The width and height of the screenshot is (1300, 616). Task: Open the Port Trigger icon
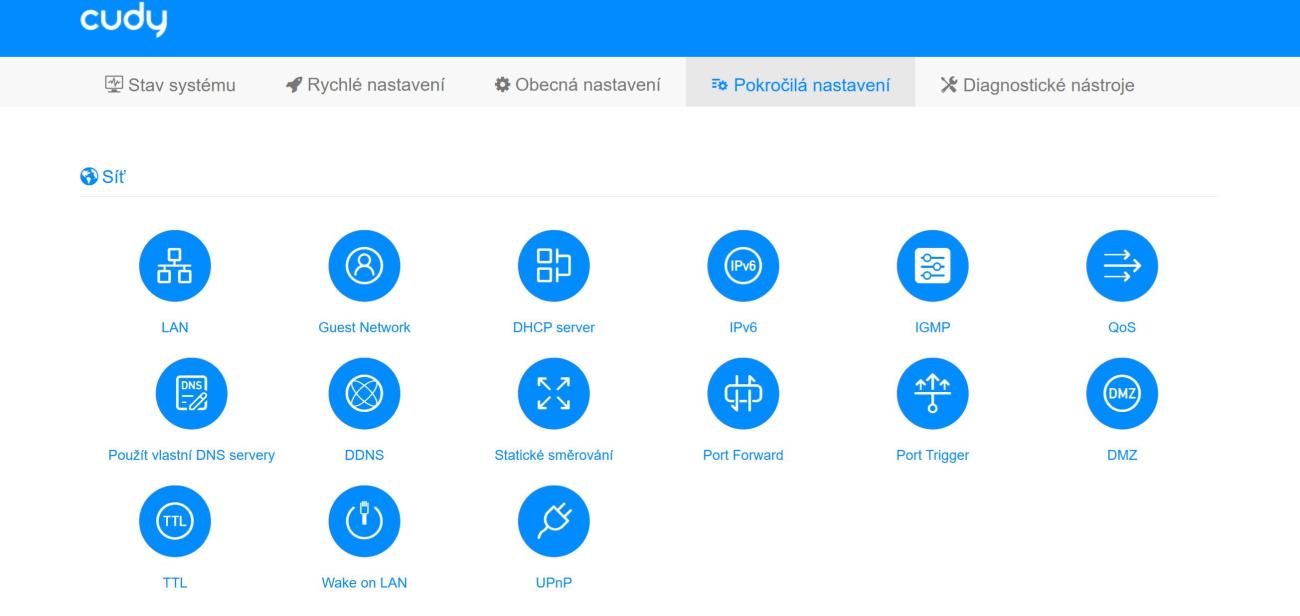933,393
